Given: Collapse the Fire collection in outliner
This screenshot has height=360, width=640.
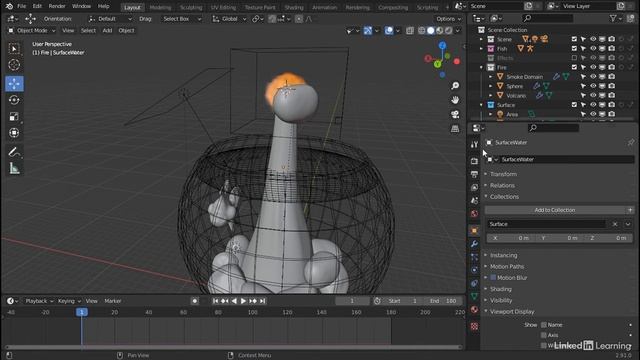Looking at the screenshot, I should click(481, 67).
